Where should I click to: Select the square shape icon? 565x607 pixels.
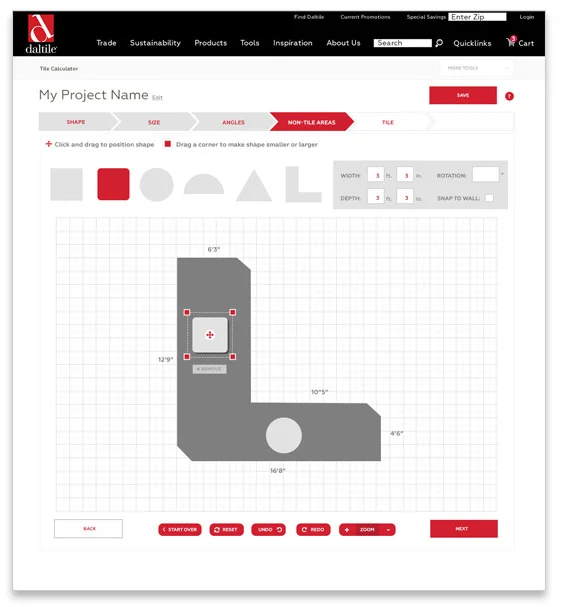click(x=67, y=184)
